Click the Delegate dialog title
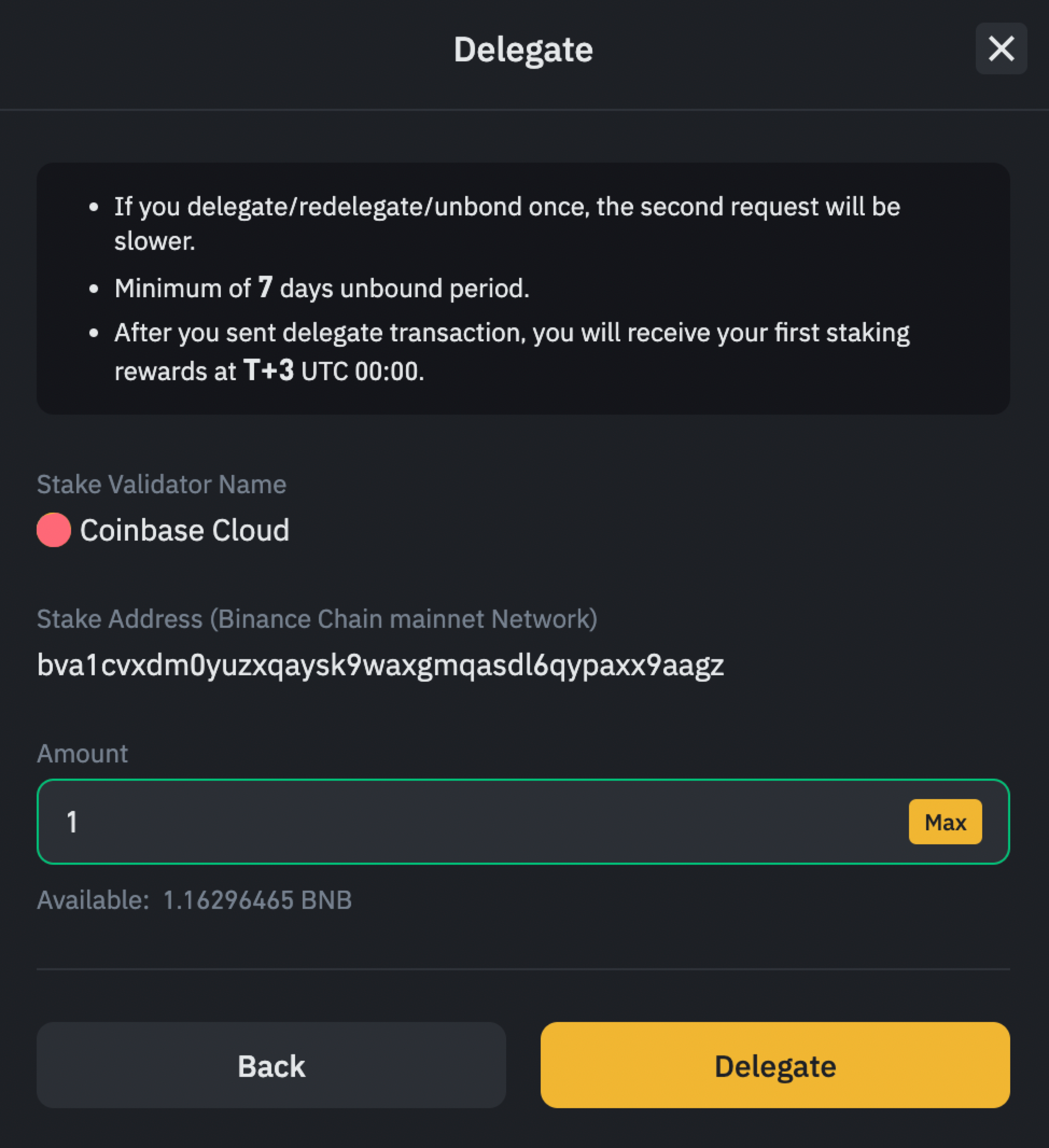Image resolution: width=1049 pixels, height=1148 pixels. click(523, 50)
